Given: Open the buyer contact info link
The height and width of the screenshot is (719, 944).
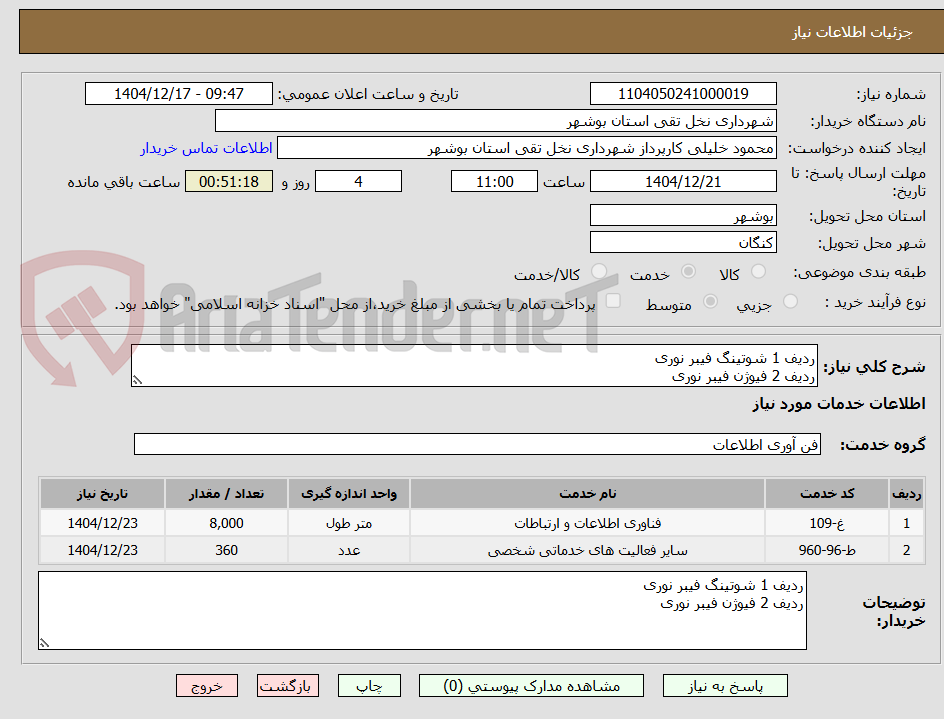Looking at the screenshot, I should tap(206, 148).
